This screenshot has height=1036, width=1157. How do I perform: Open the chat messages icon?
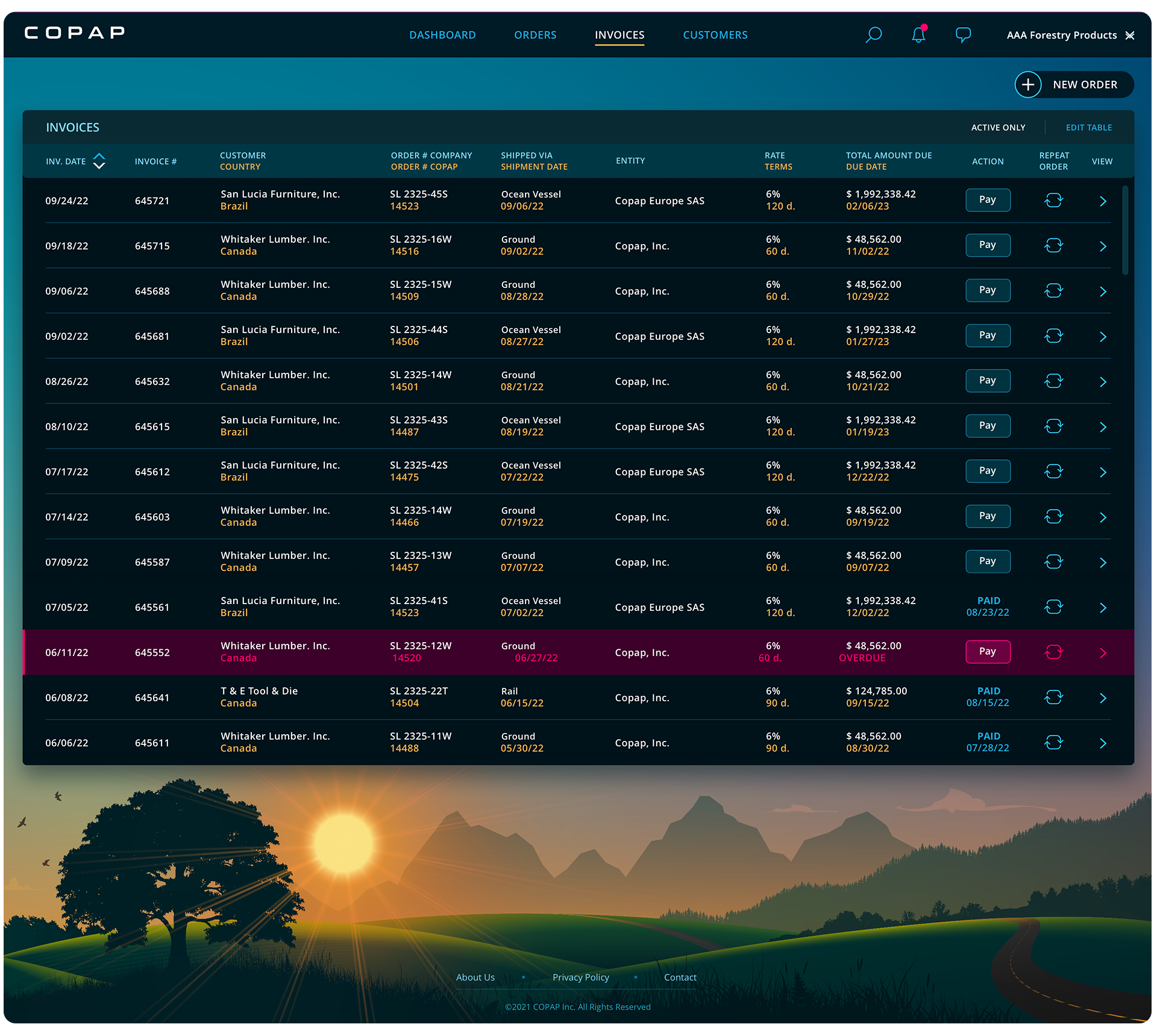coord(963,35)
